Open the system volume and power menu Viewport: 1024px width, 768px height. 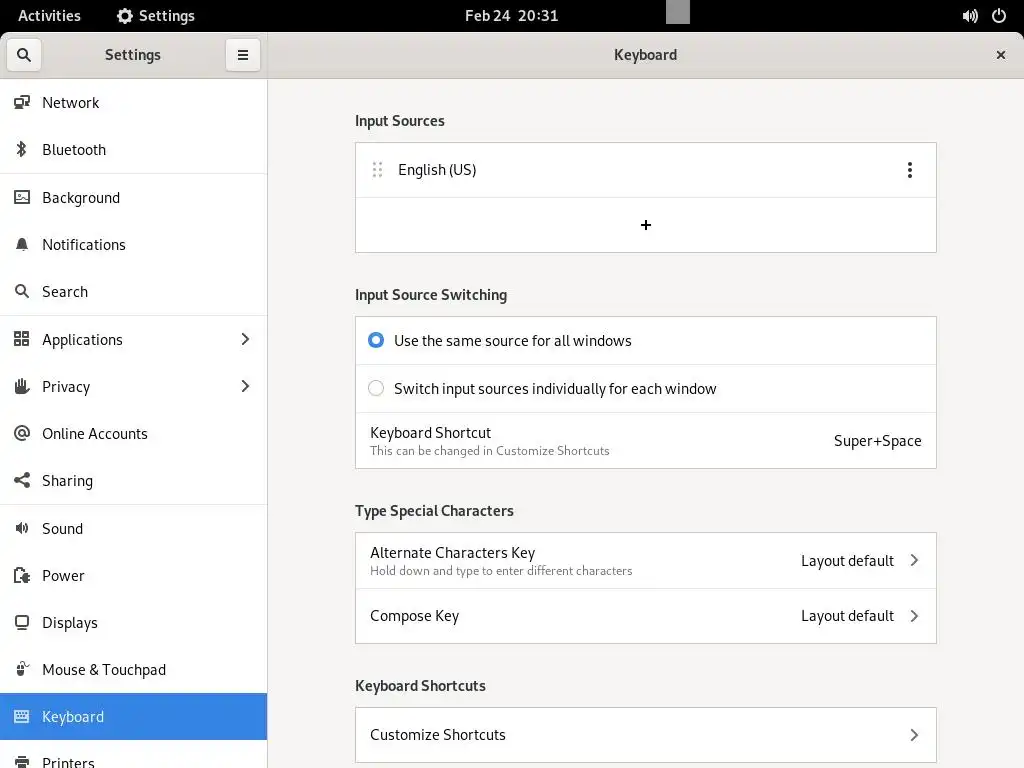984,16
